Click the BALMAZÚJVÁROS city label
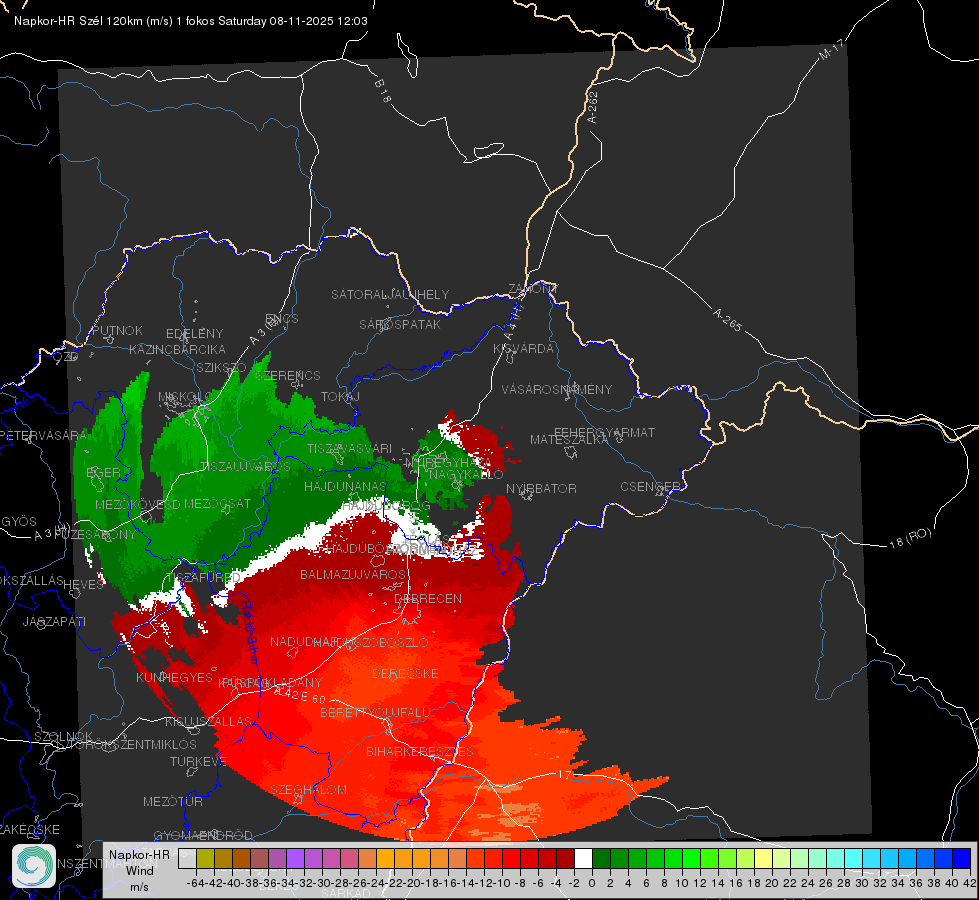979x900 pixels. (x=353, y=574)
